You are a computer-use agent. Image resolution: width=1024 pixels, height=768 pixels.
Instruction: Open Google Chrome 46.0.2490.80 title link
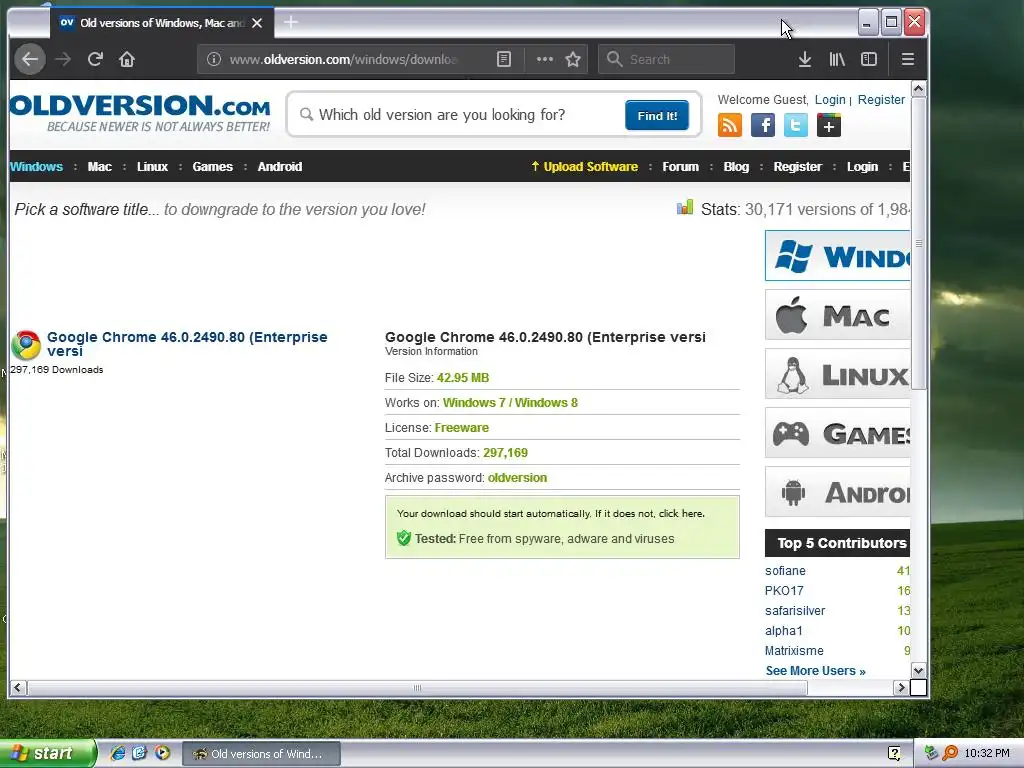(x=187, y=344)
